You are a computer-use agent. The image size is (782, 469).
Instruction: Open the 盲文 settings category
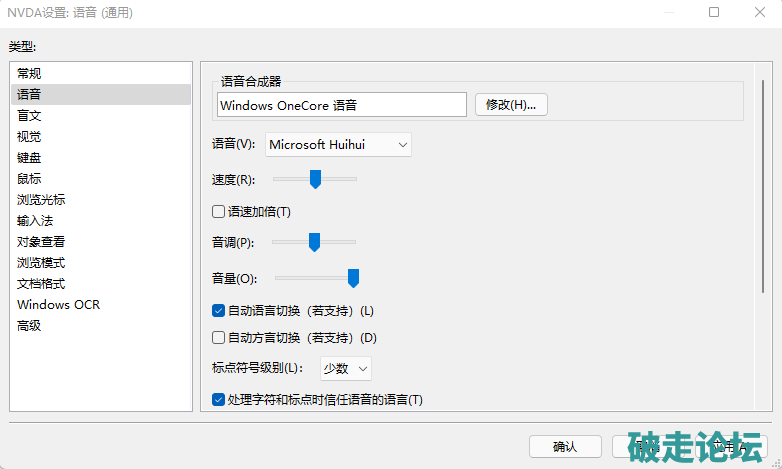[30, 115]
